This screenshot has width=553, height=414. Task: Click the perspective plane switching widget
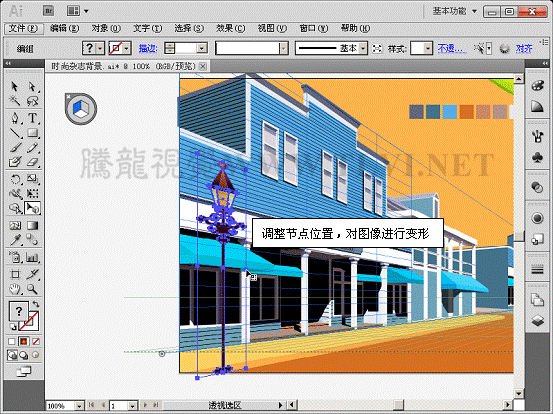81,109
